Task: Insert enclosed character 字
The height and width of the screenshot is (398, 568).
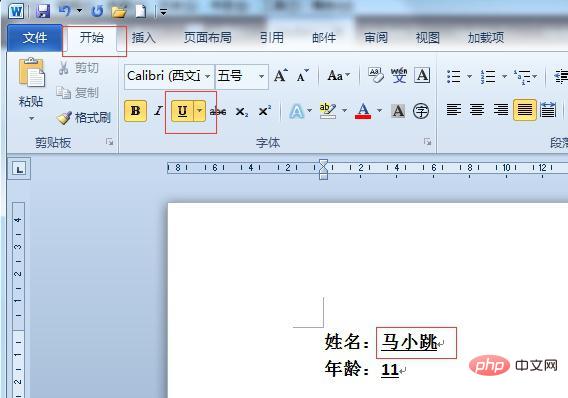Action: tap(421, 111)
